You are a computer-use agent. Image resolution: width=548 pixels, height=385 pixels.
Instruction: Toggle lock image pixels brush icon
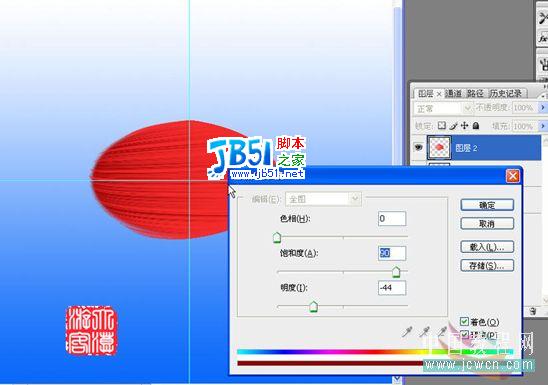pos(453,126)
